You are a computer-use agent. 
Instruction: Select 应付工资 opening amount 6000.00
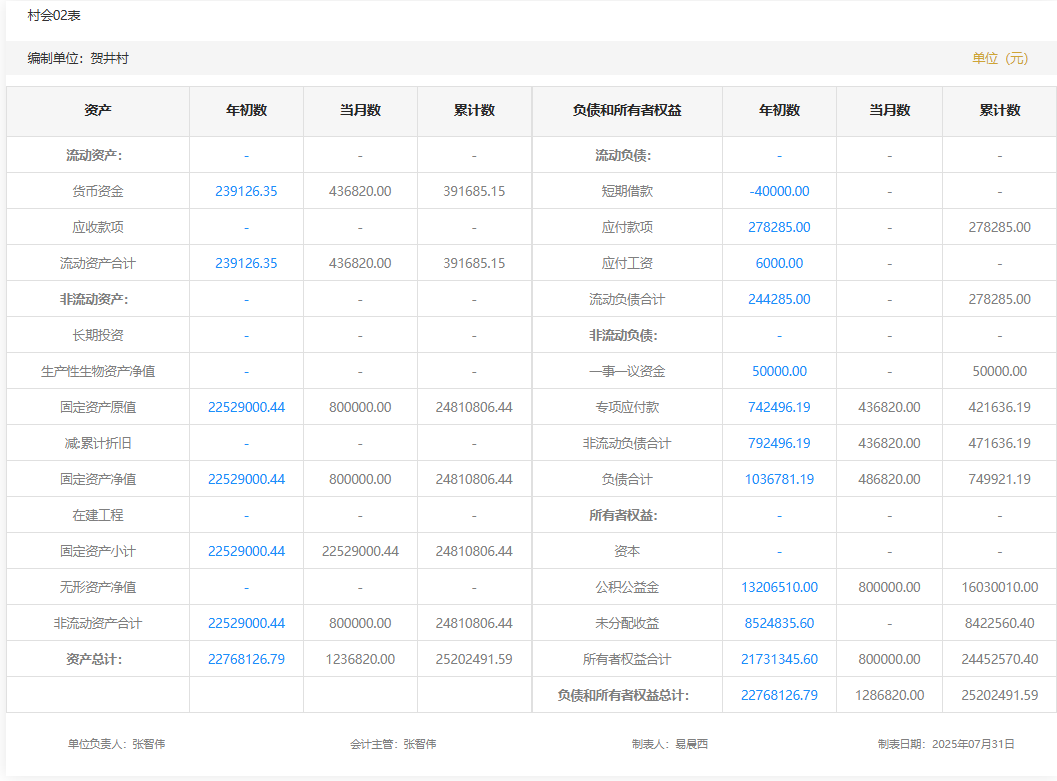(779, 263)
